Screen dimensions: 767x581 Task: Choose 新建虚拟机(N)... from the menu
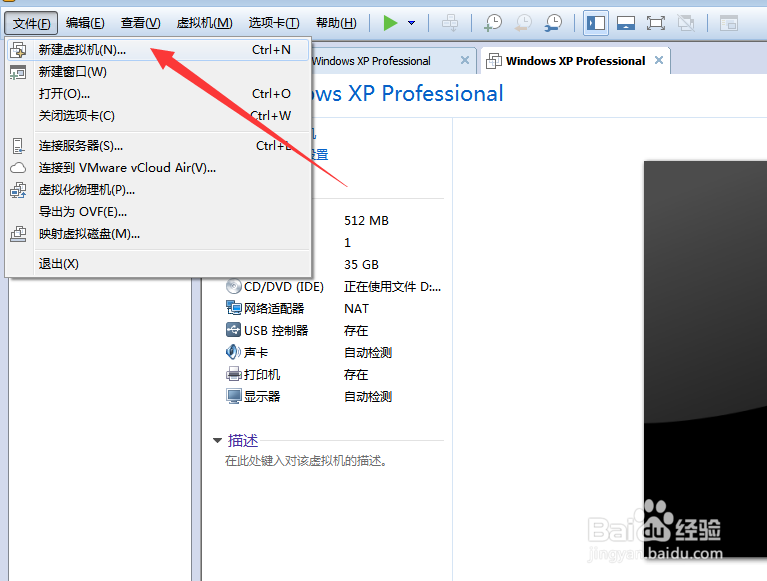[158, 50]
